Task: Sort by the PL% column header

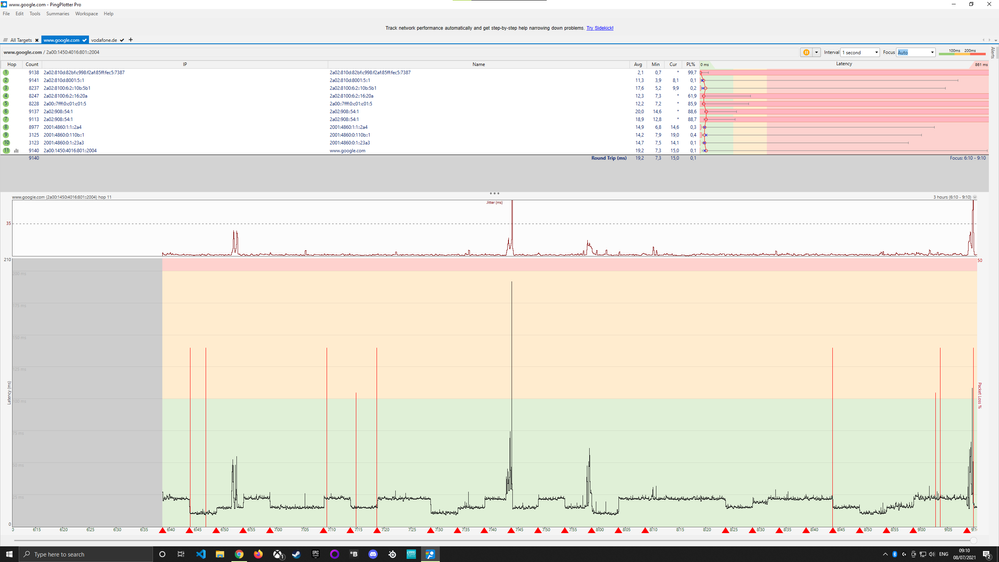Action: 690,63
